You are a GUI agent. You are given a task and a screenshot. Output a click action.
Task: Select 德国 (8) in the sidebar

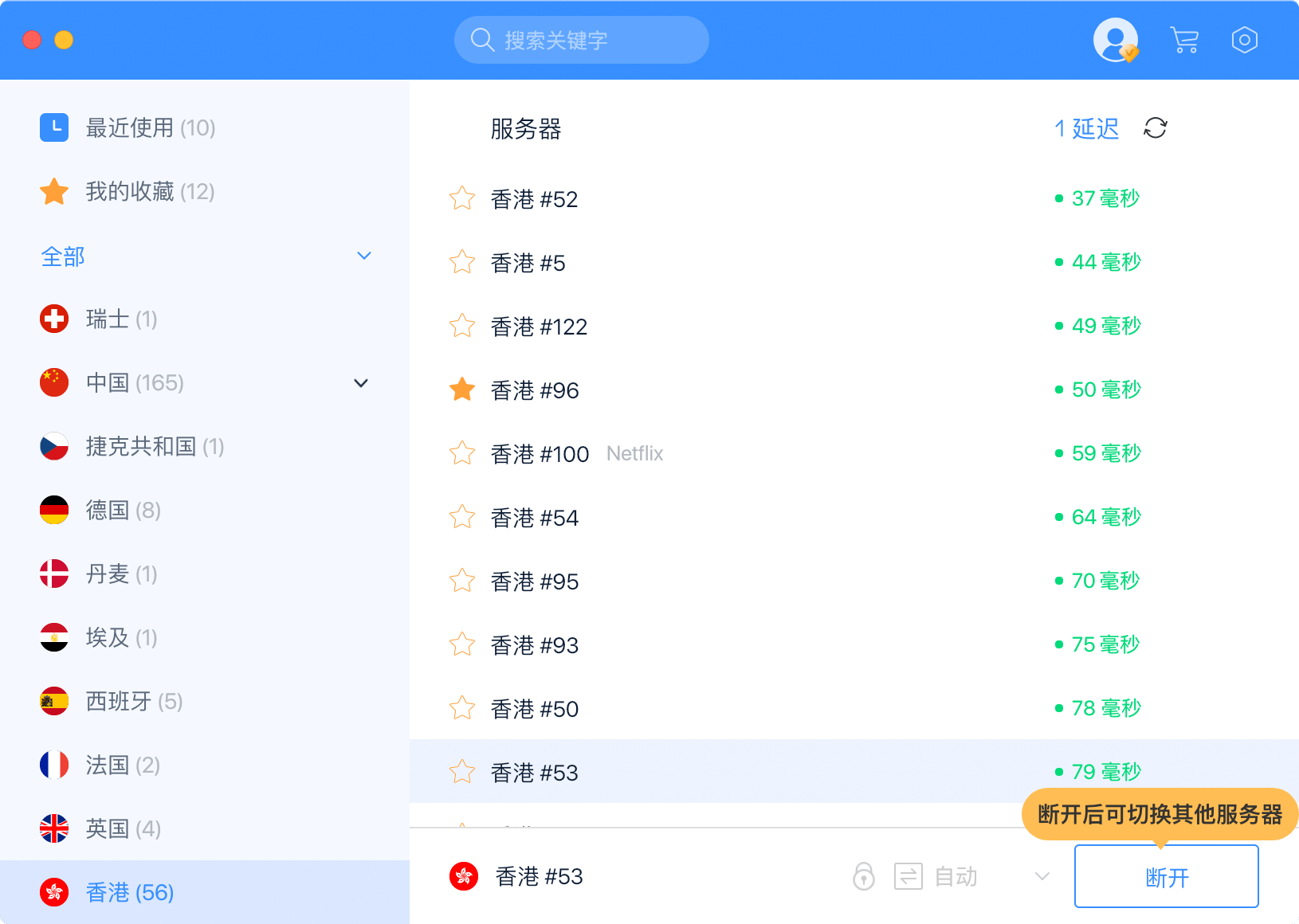coord(124,511)
